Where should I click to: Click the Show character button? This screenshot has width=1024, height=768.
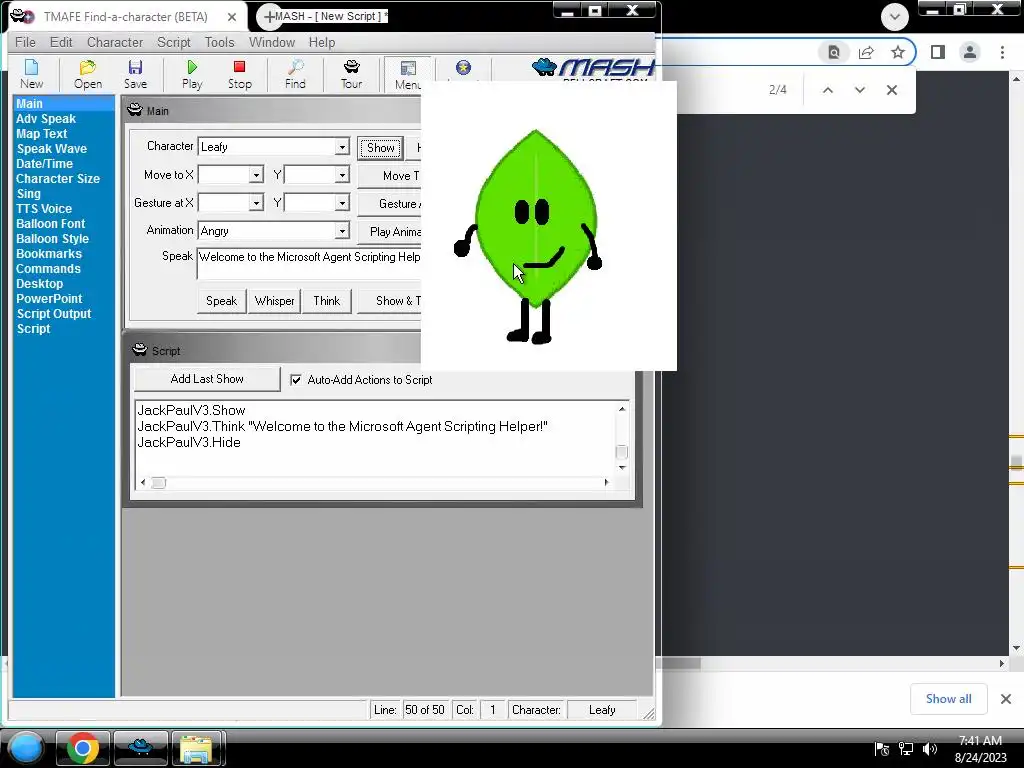(x=381, y=148)
